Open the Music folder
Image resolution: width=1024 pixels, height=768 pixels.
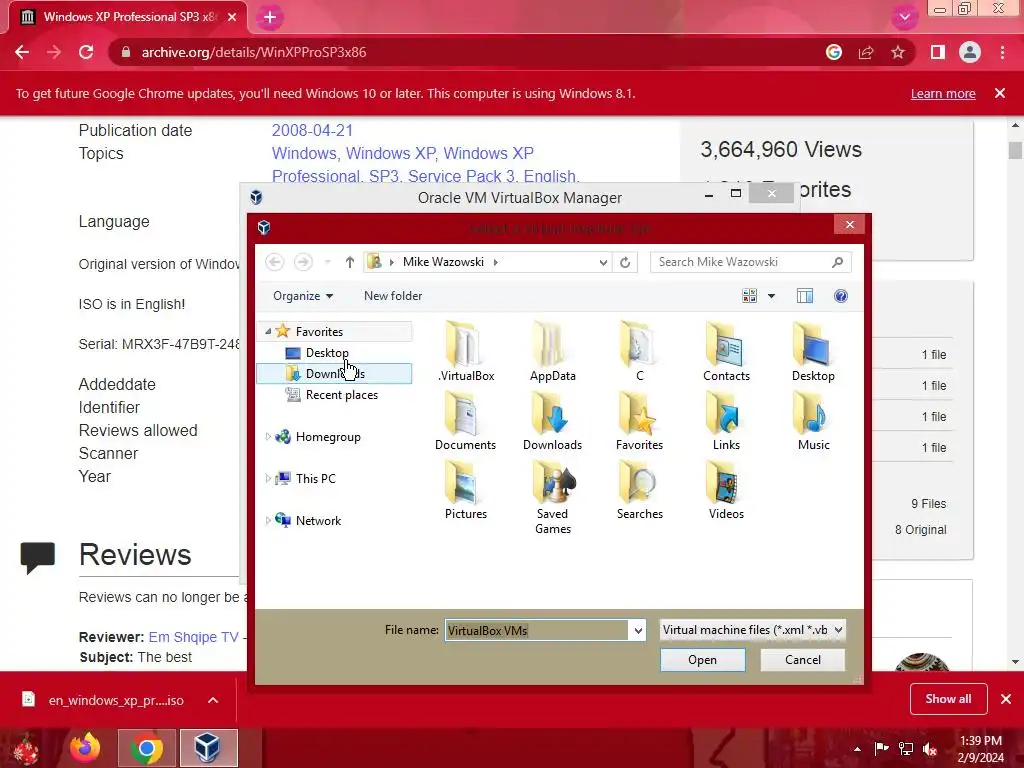(x=813, y=421)
